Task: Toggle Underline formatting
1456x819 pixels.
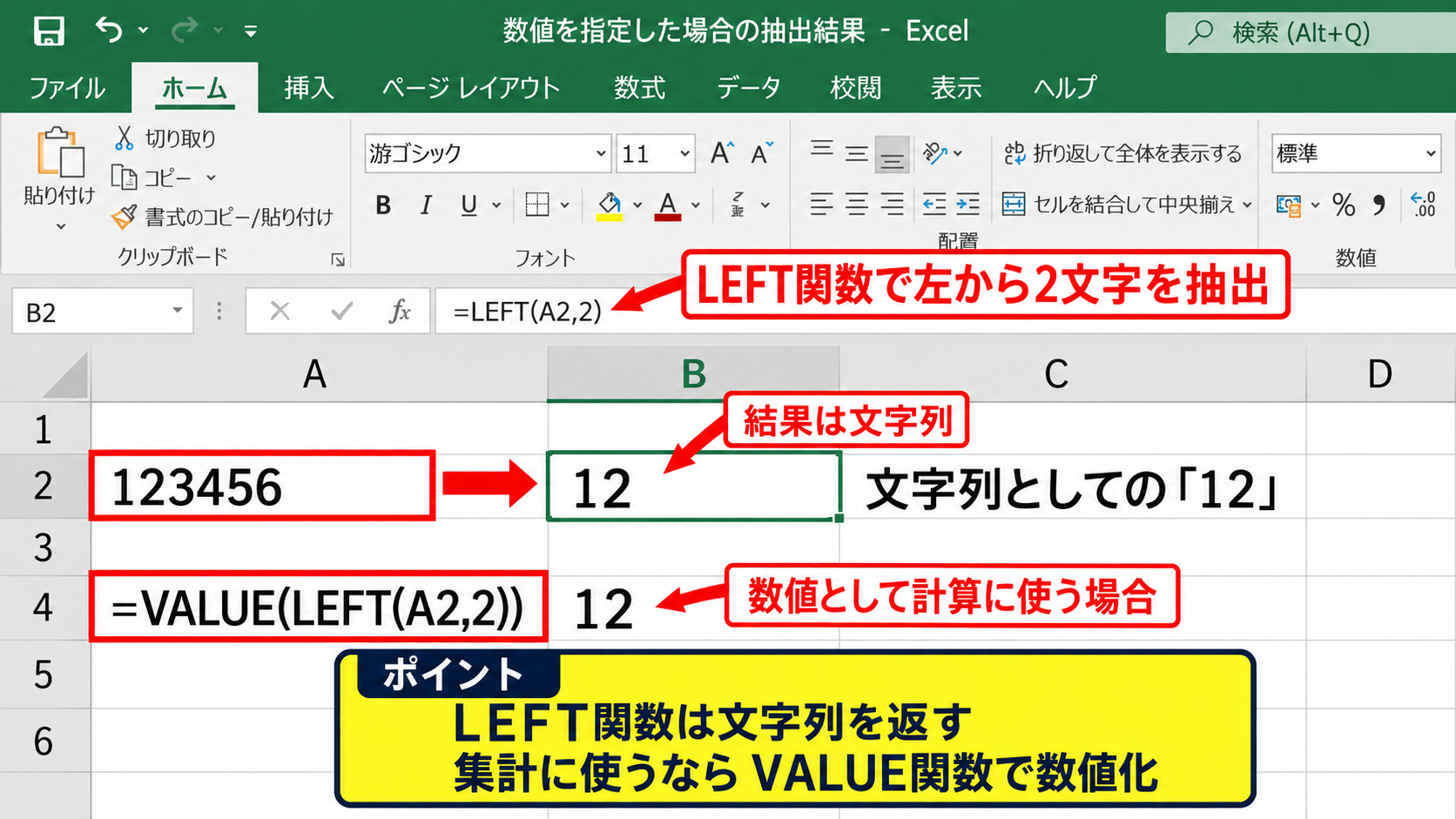Action: [468, 205]
